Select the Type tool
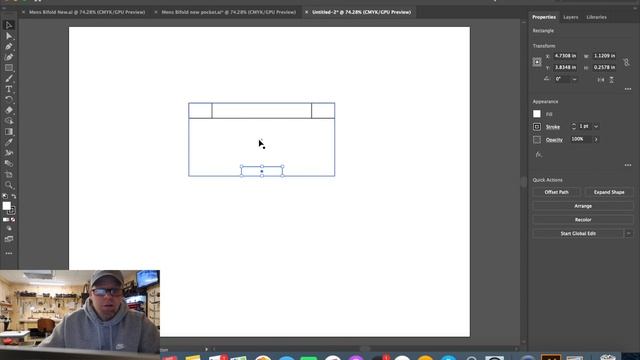 click(9, 89)
